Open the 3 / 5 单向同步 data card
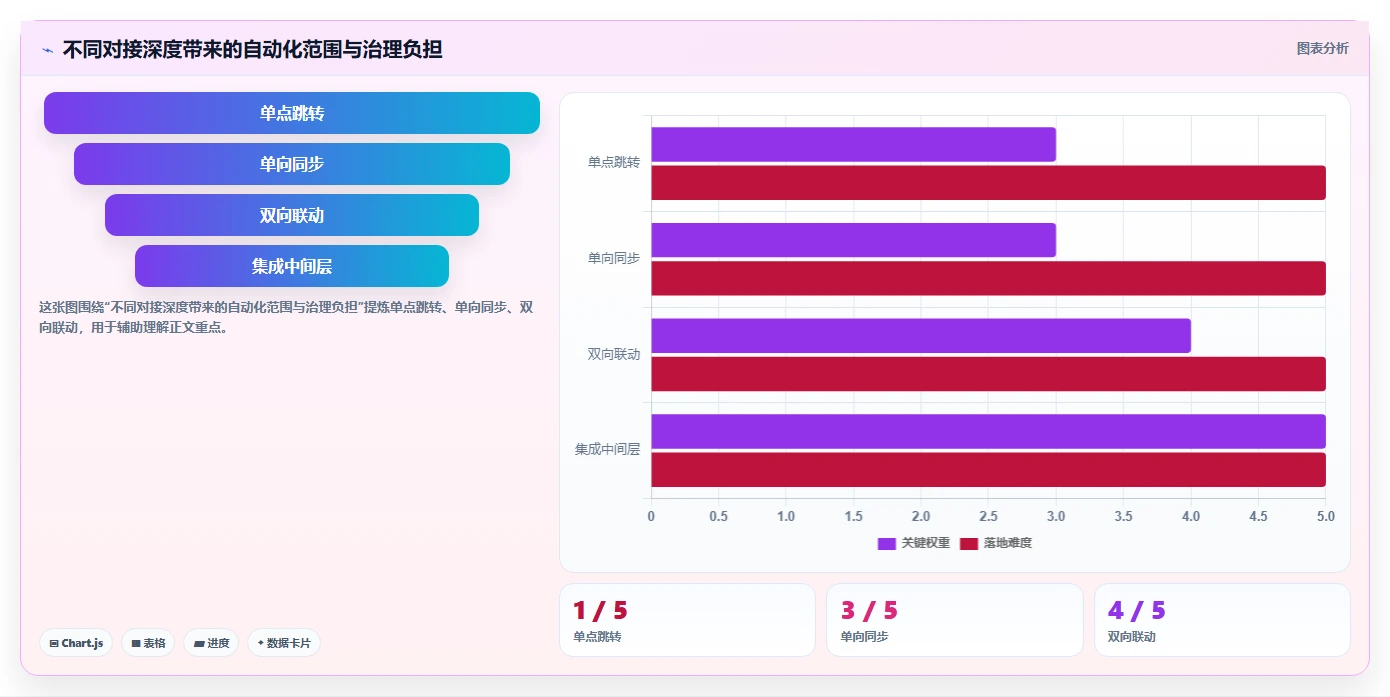Viewport: 1390px width, 697px height. tap(954, 620)
